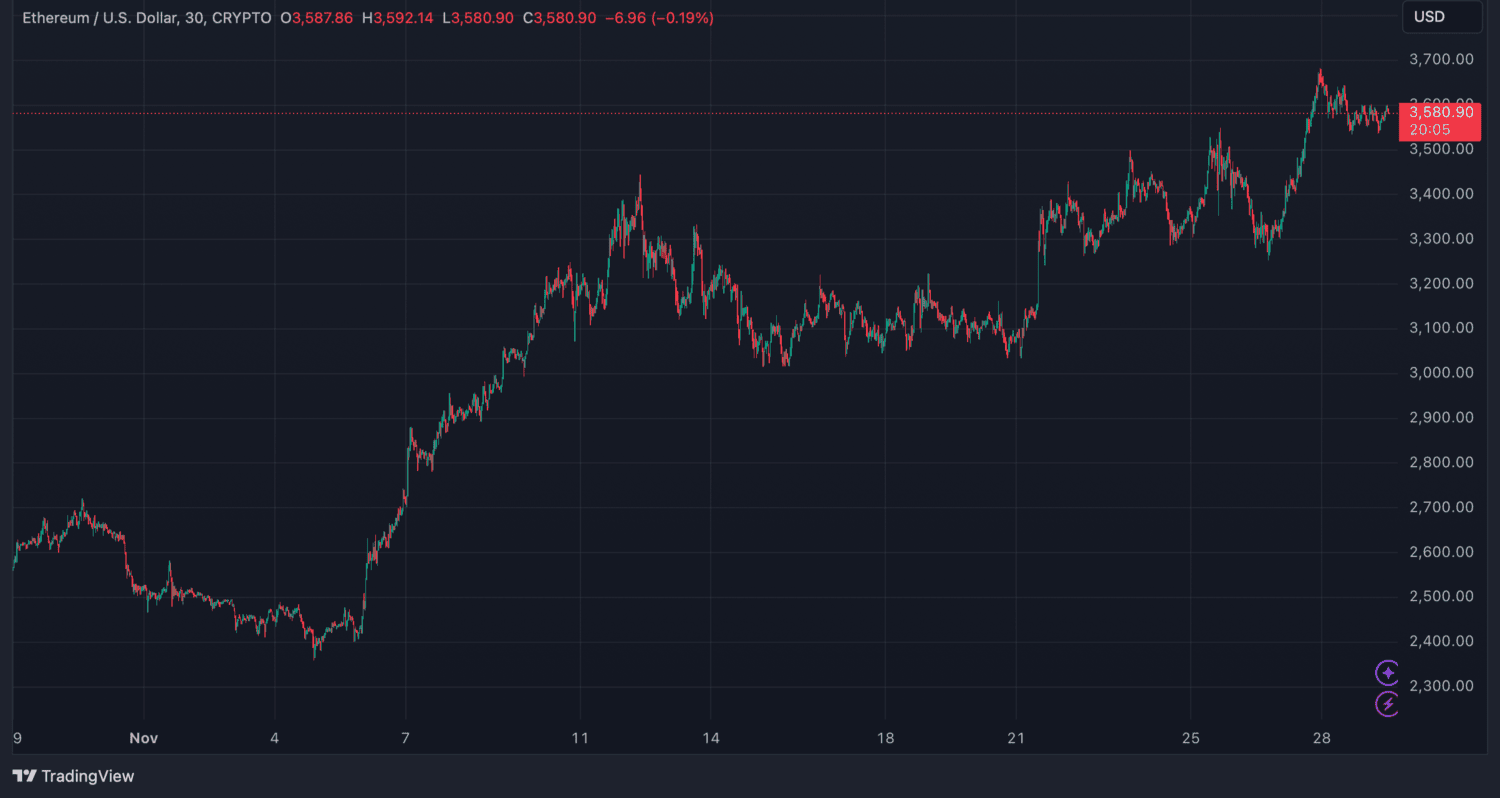Click the 3,000.00 price axis label
This screenshot has width=1500, height=798.
coord(1439,373)
